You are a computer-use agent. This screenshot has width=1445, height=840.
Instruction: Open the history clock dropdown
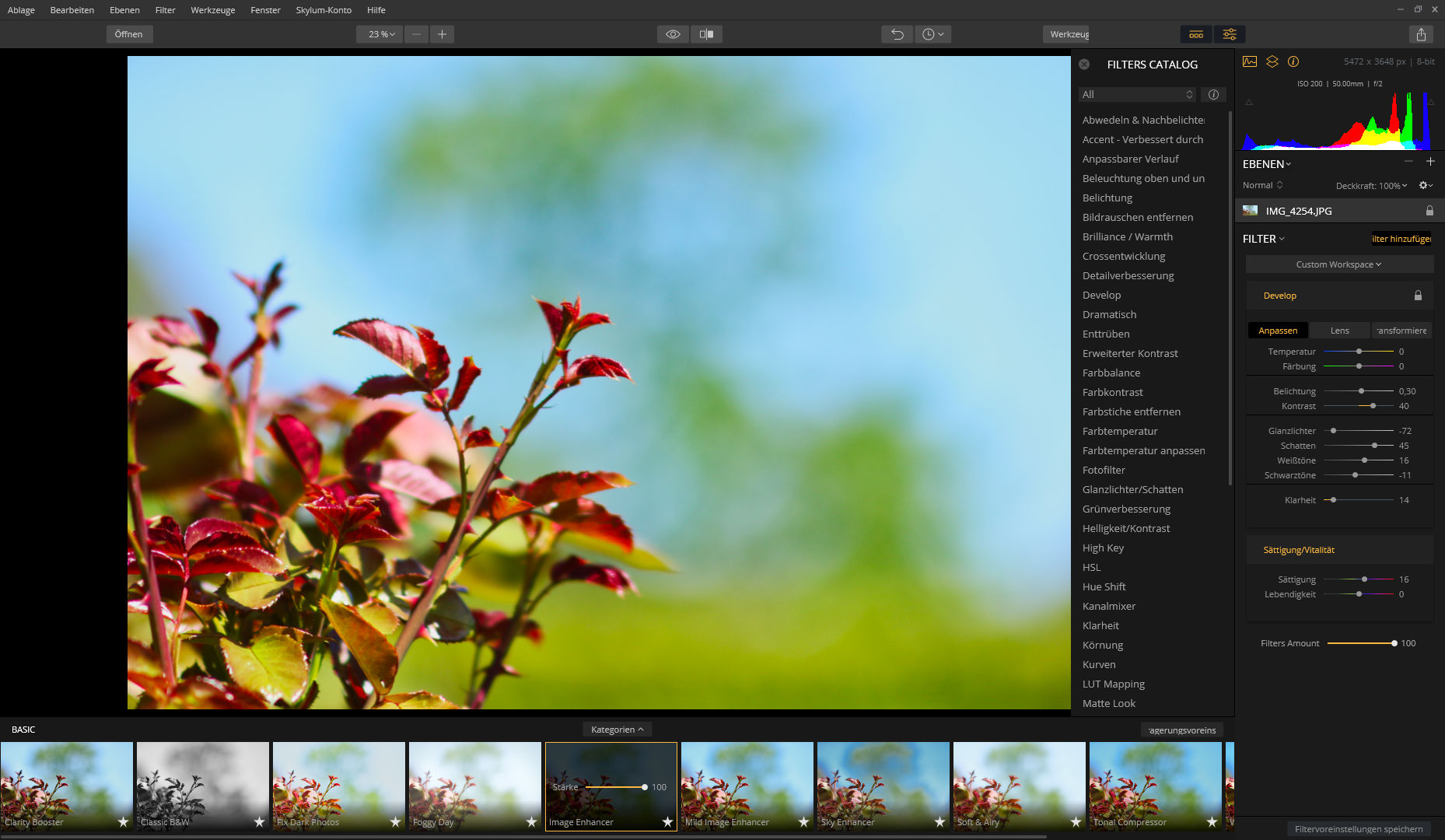pos(932,34)
